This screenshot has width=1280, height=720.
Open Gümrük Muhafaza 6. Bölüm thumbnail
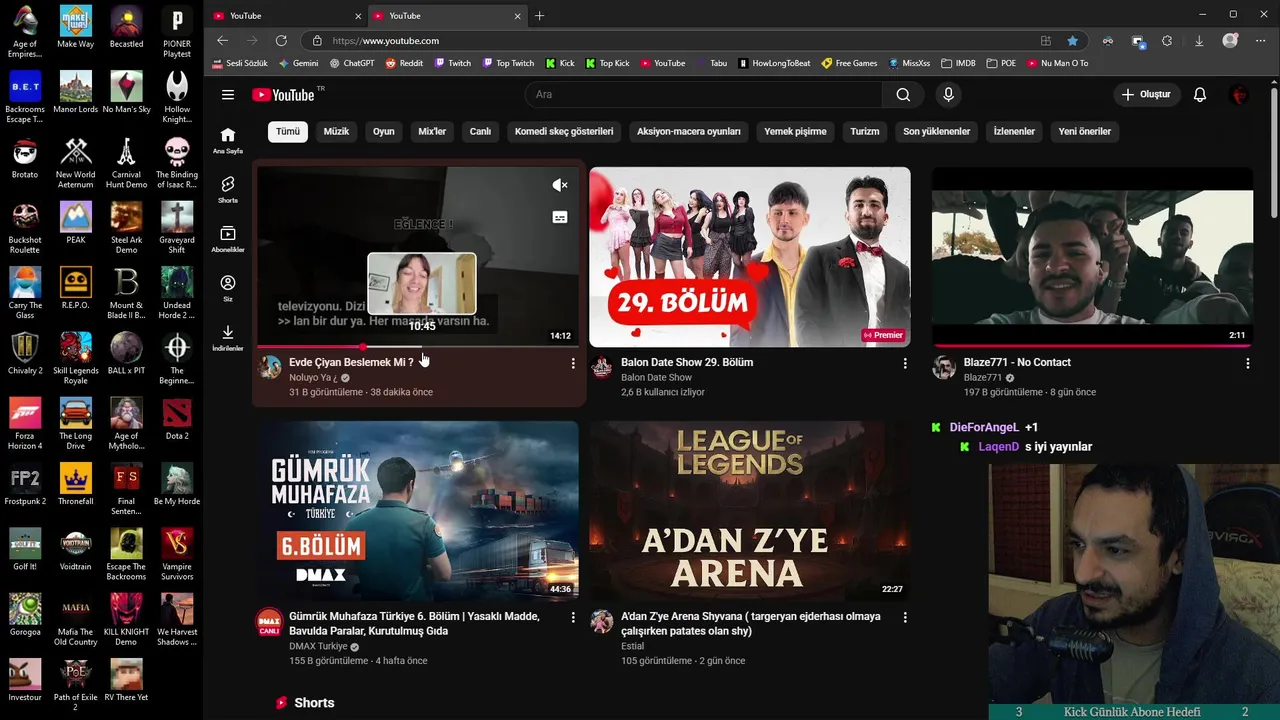(418, 511)
